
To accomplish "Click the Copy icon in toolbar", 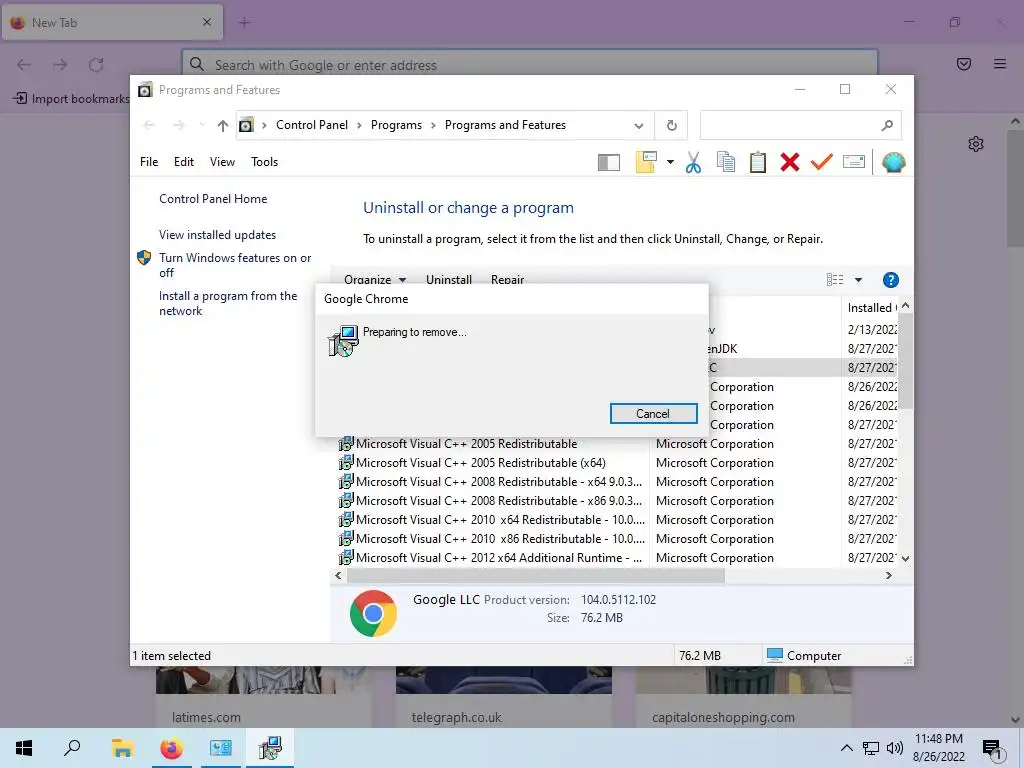I will click(x=726, y=162).
